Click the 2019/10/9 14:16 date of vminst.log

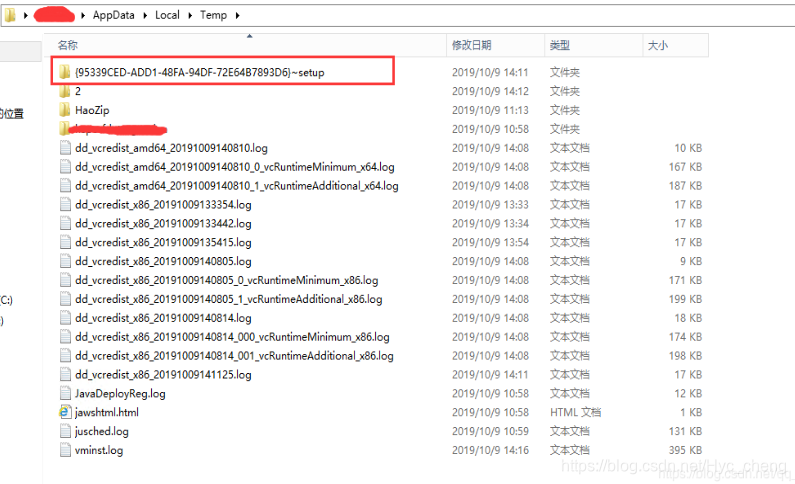pos(490,450)
